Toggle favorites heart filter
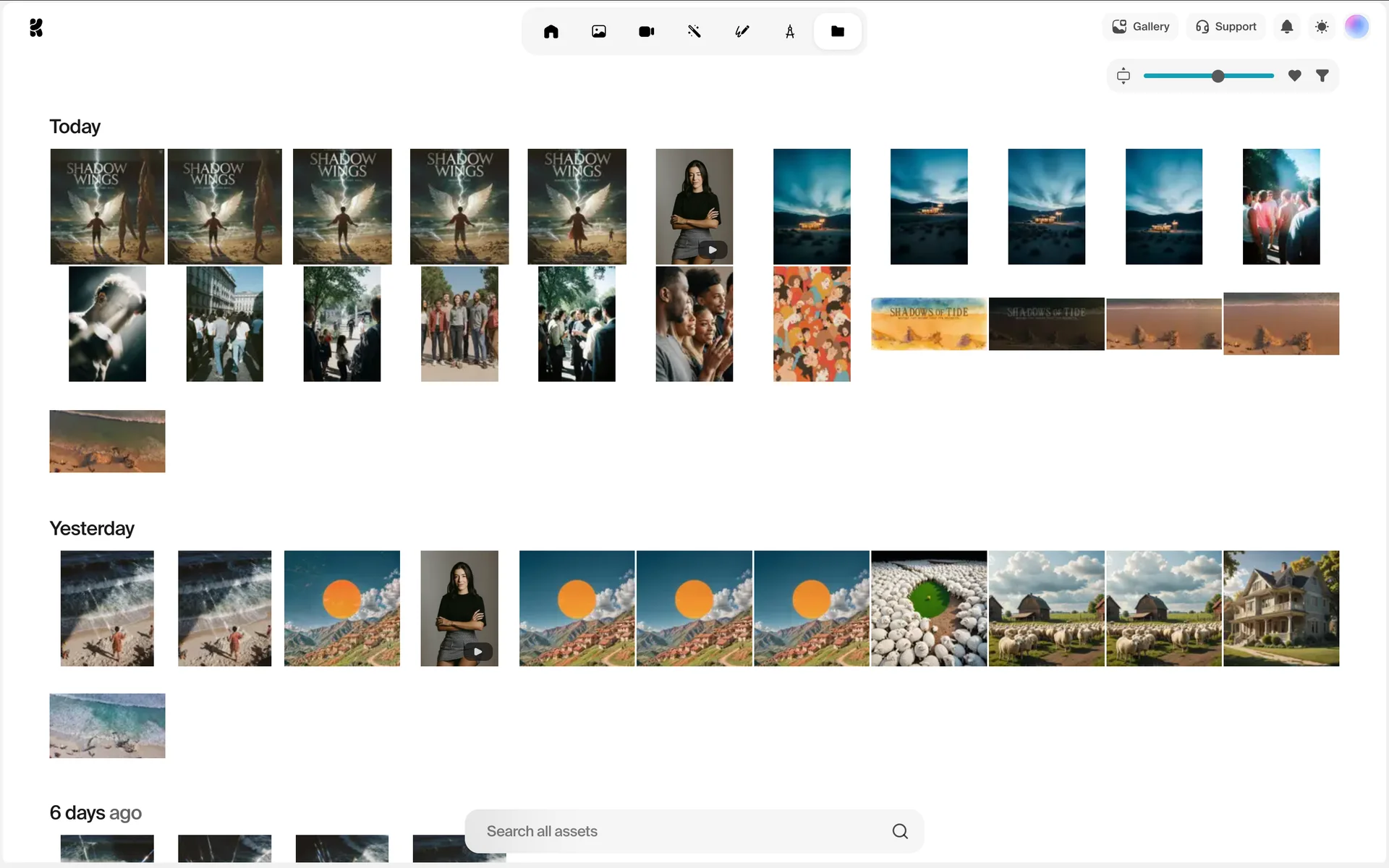Viewport: 1389px width, 868px height. [x=1294, y=75]
